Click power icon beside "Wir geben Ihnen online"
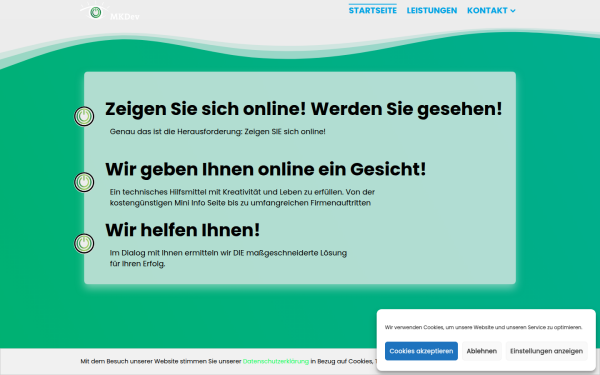The height and width of the screenshot is (375, 600). point(84,182)
